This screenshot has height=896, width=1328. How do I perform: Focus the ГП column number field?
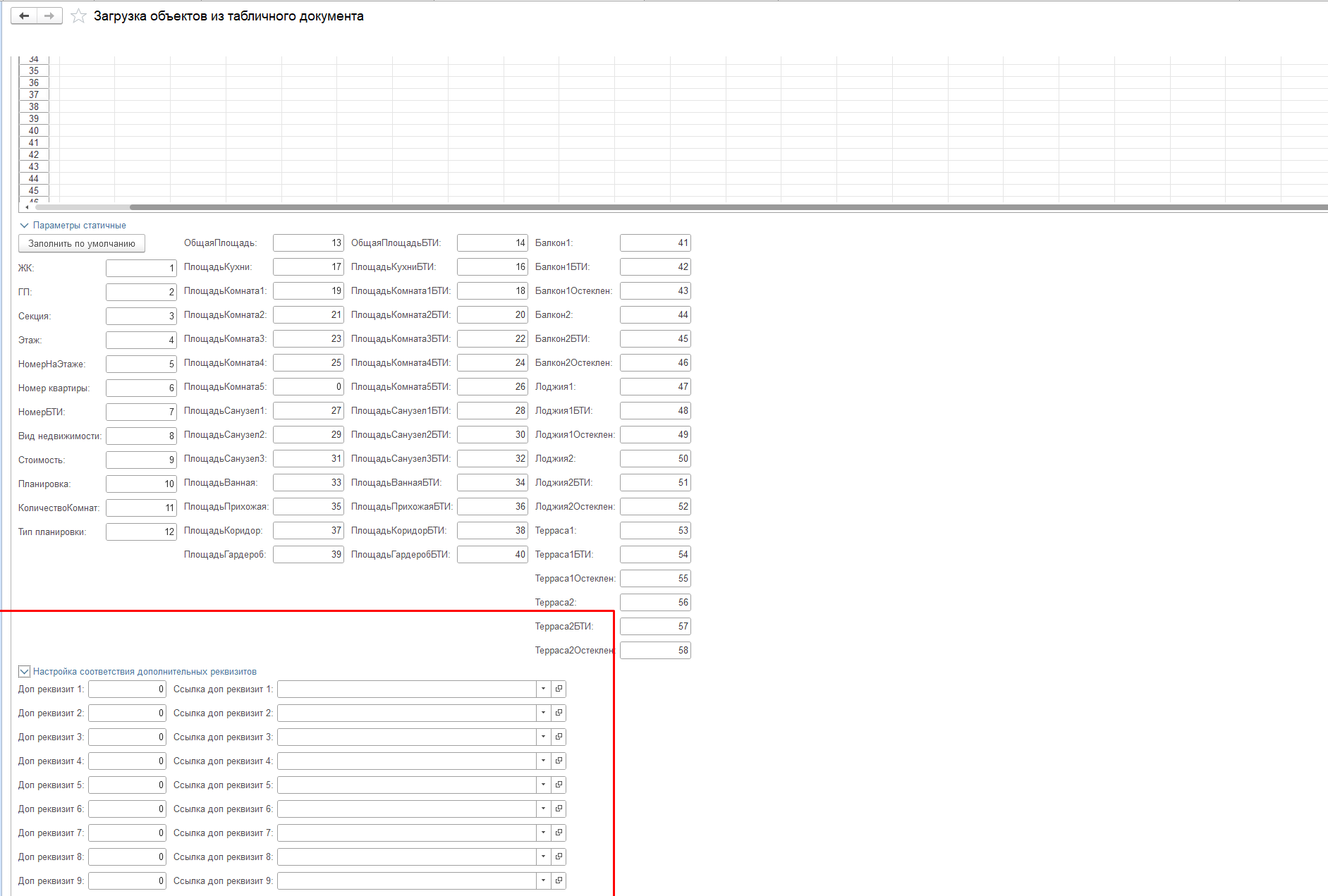141,292
